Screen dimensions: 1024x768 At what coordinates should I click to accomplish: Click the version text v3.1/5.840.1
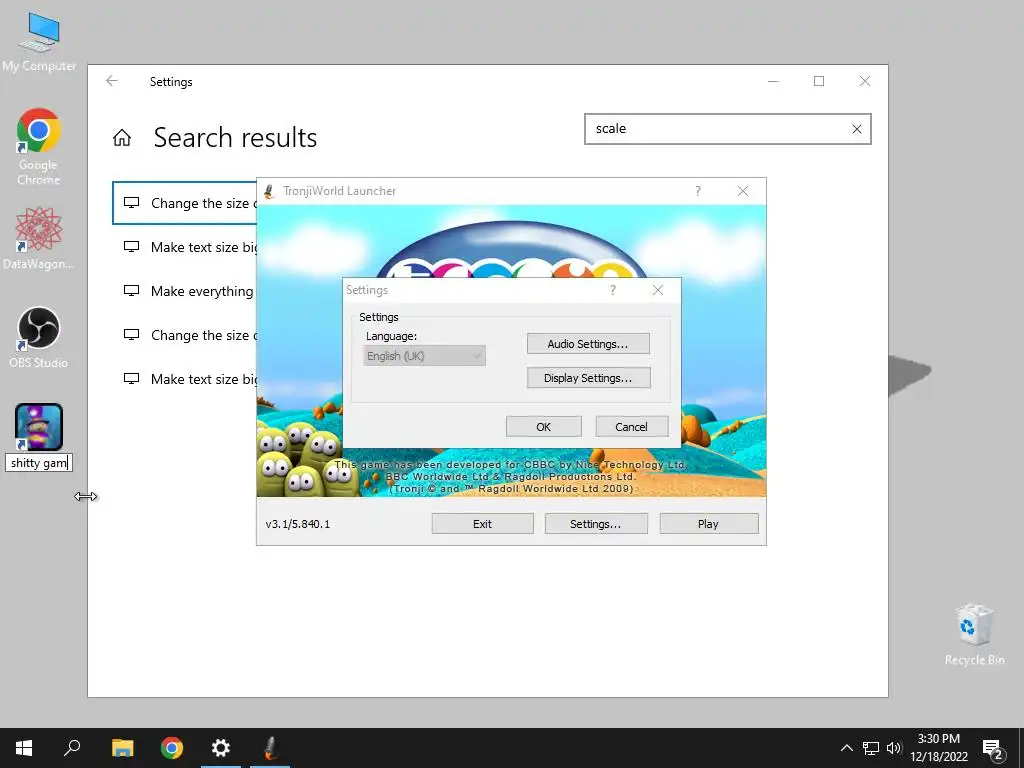[298, 524]
